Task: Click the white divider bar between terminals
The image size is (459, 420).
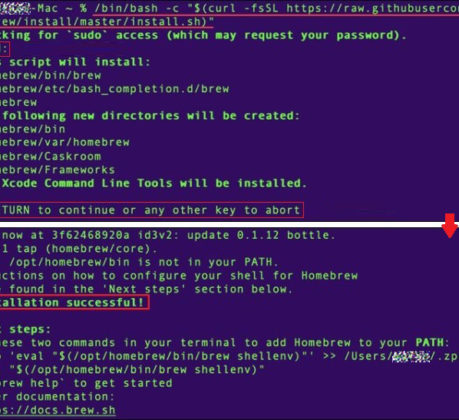Action: [x=220, y=225]
